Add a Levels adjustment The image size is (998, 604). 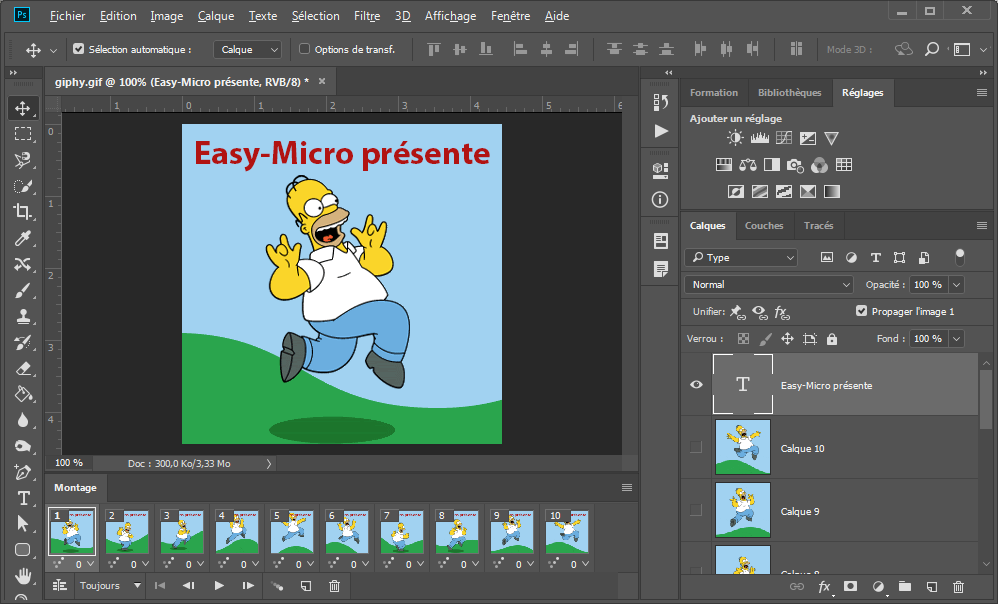tap(759, 138)
